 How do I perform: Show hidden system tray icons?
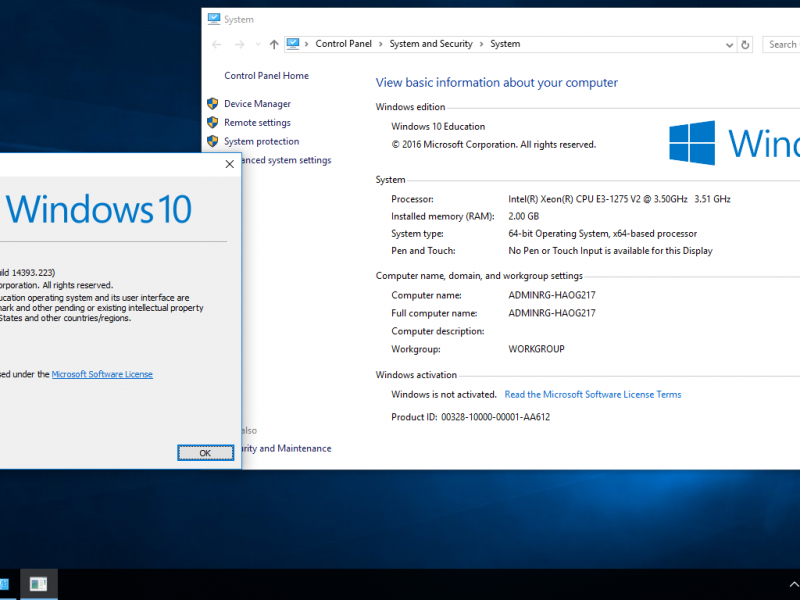point(793,584)
